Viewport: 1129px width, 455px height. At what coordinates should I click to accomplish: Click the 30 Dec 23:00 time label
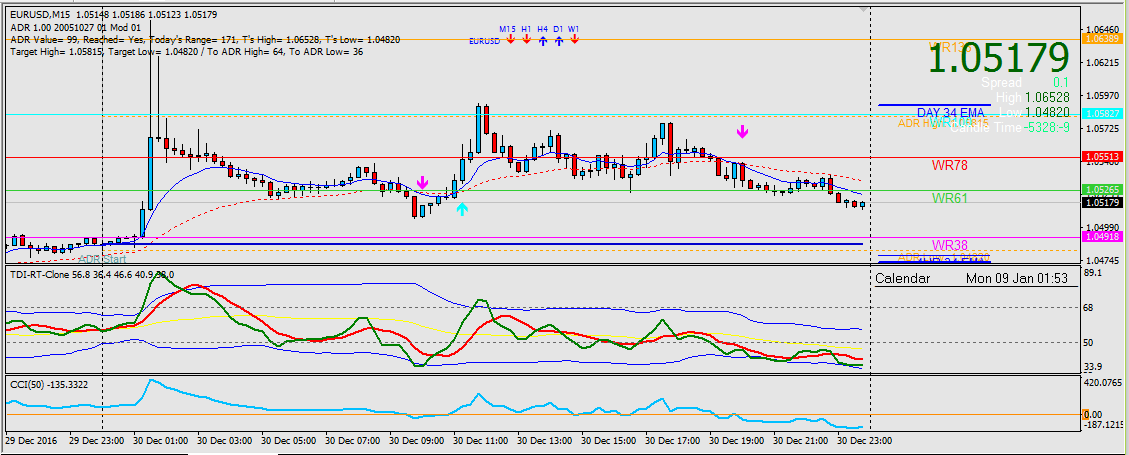tap(867, 439)
